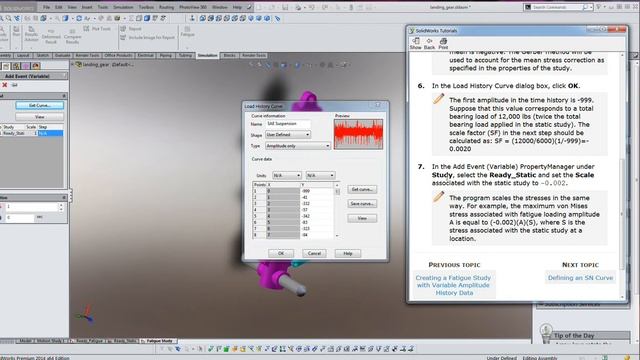Viewport: 640px width, 360px height.
Task: Switch to the Sketch ribbon tab
Action: coord(42,56)
